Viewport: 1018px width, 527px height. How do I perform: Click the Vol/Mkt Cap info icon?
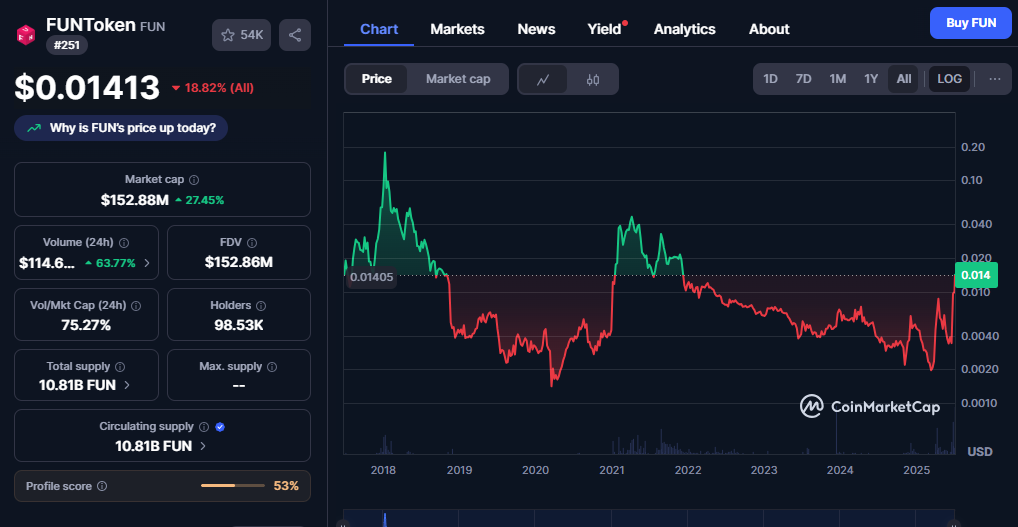coord(136,306)
